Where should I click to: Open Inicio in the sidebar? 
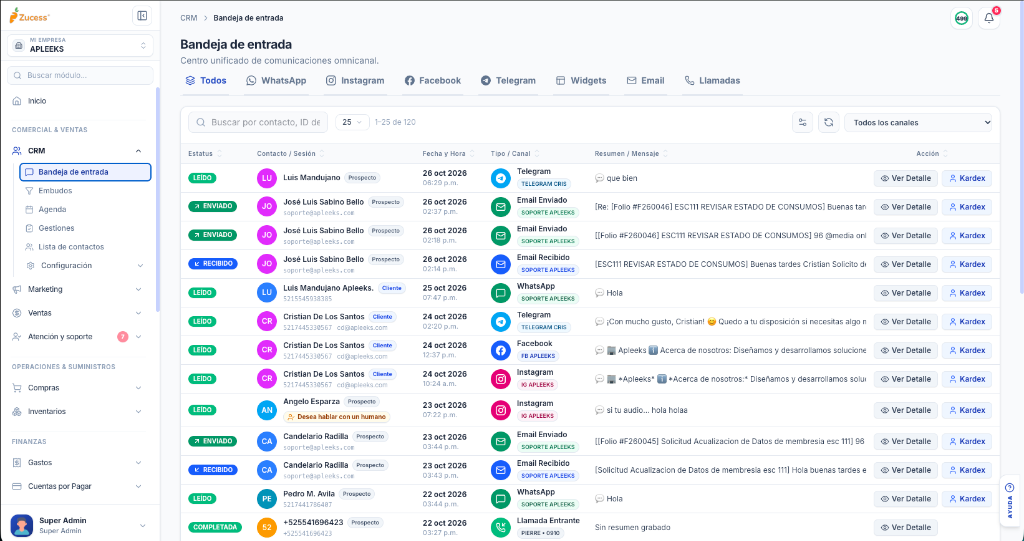[x=37, y=101]
